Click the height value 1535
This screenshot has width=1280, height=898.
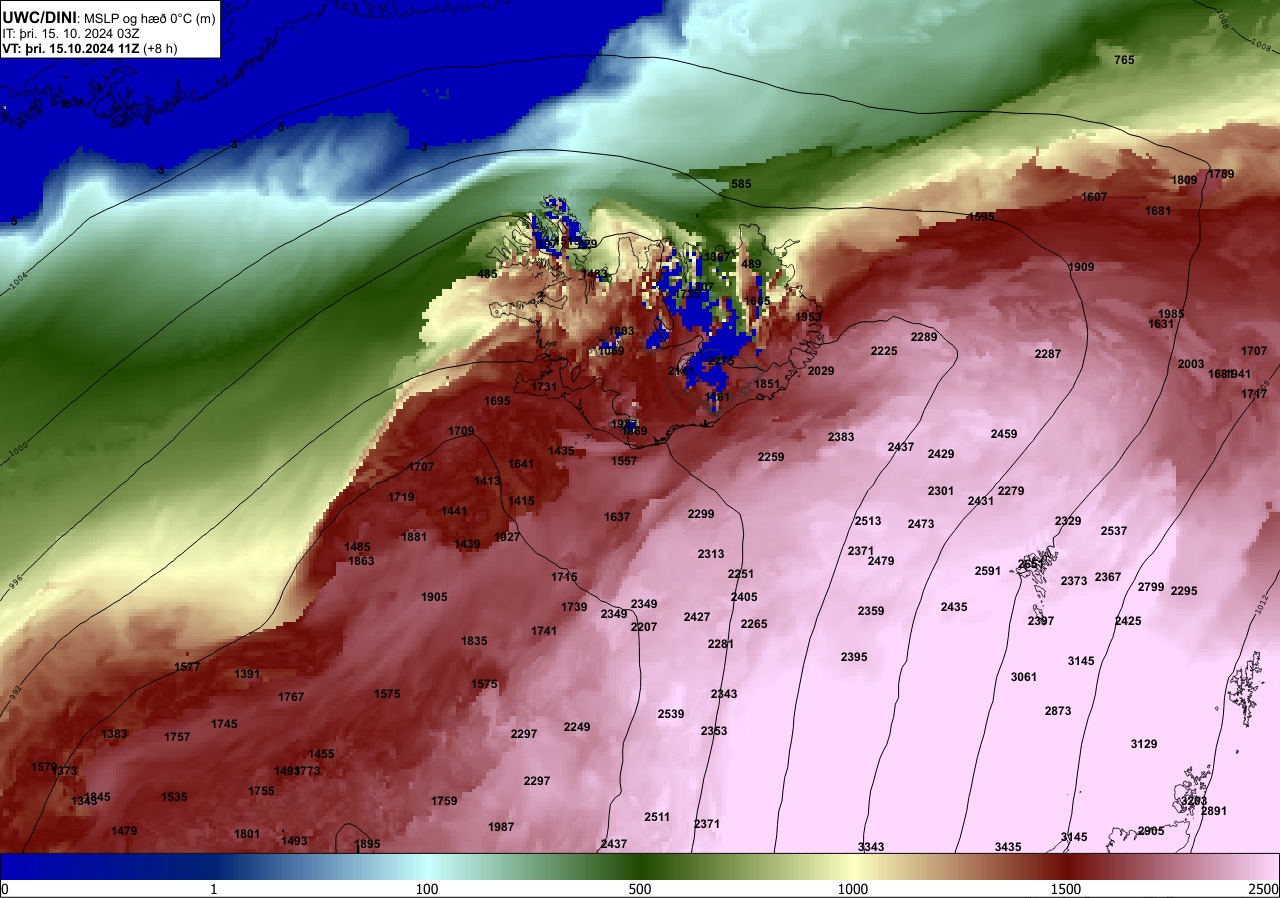(174, 797)
